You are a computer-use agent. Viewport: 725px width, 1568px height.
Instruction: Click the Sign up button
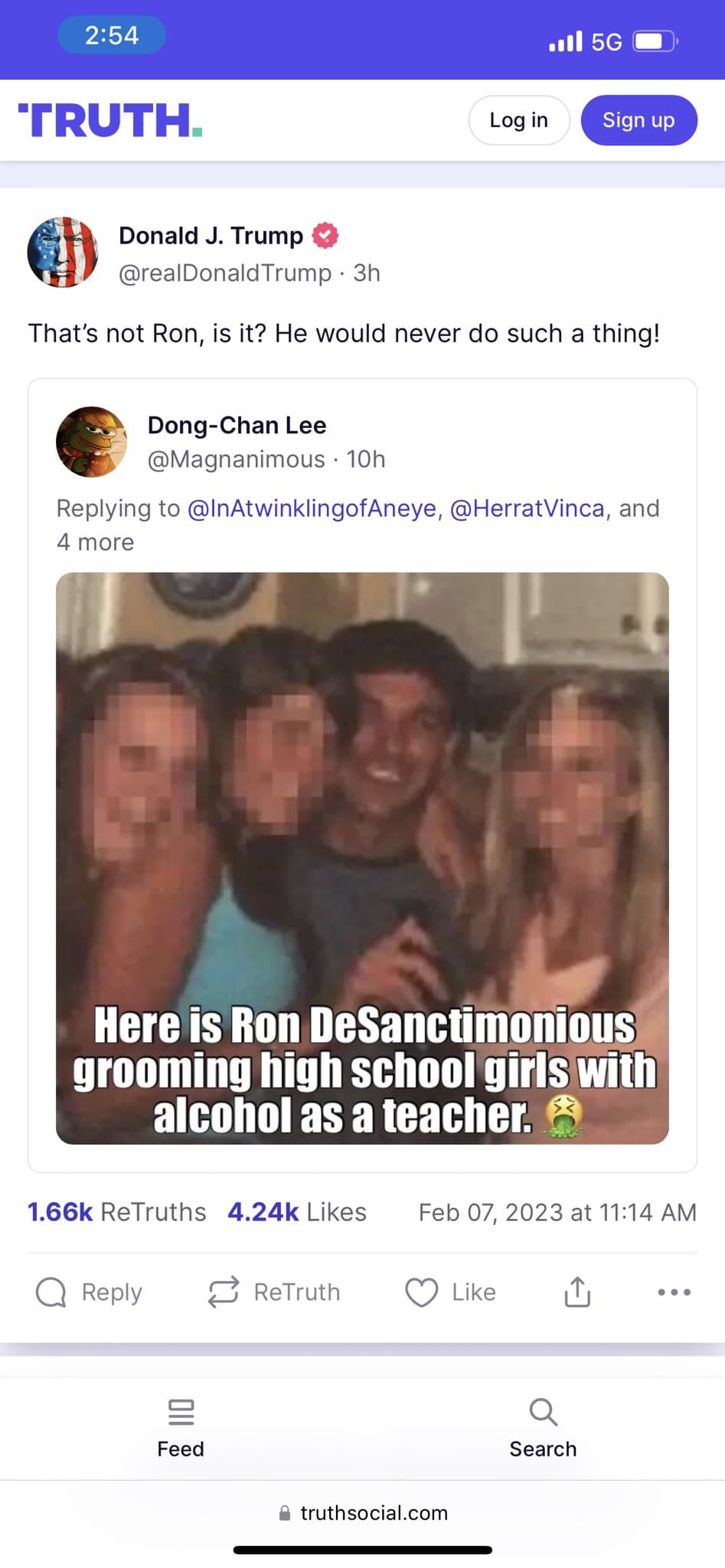click(638, 120)
